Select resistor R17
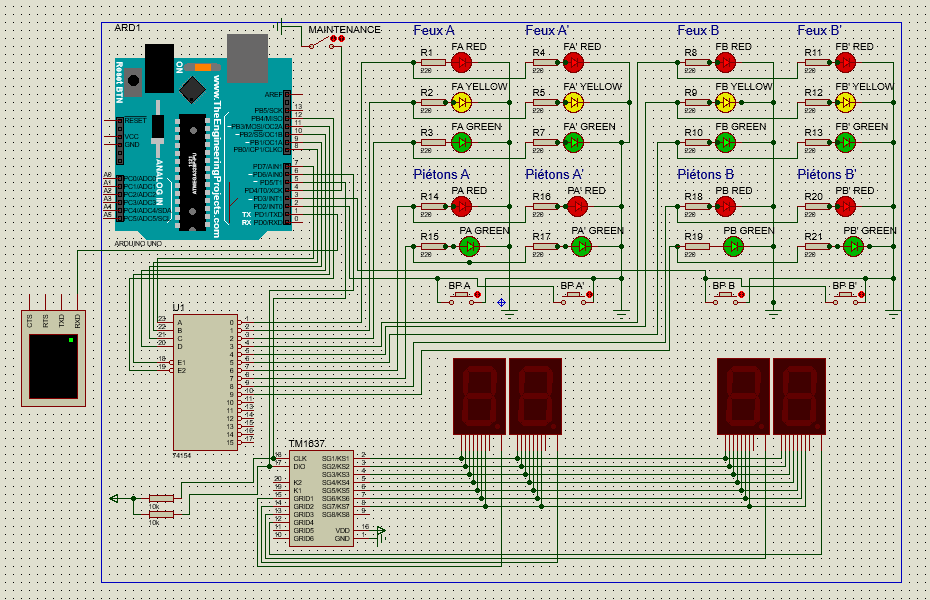 tap(545, 247)
